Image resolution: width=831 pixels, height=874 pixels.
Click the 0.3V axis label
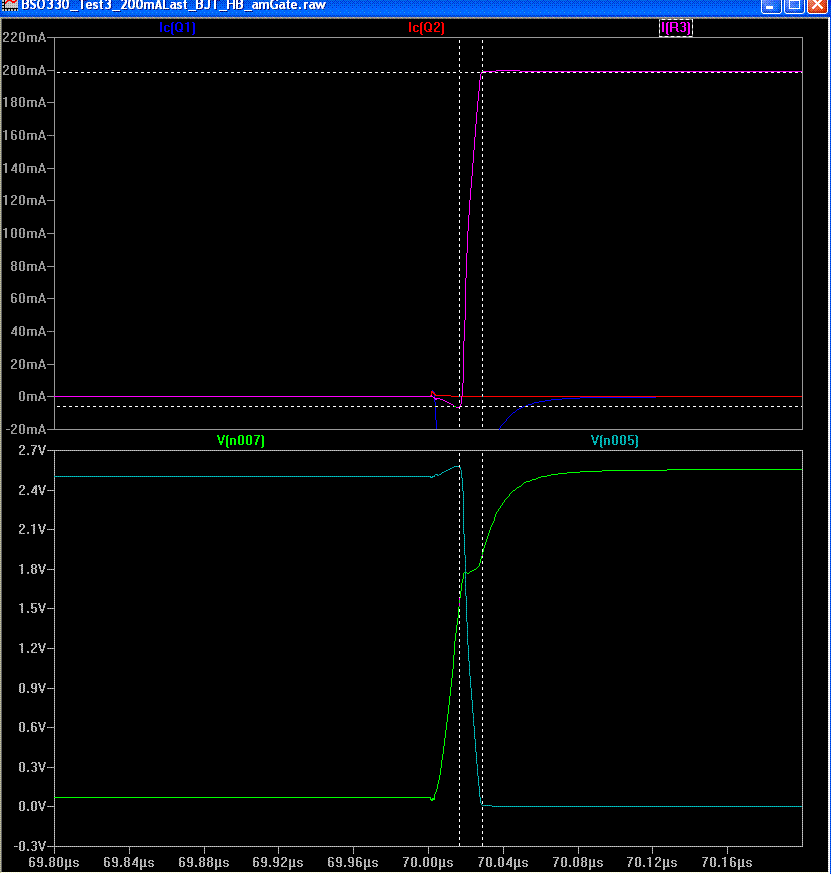[x=32, y=768]
